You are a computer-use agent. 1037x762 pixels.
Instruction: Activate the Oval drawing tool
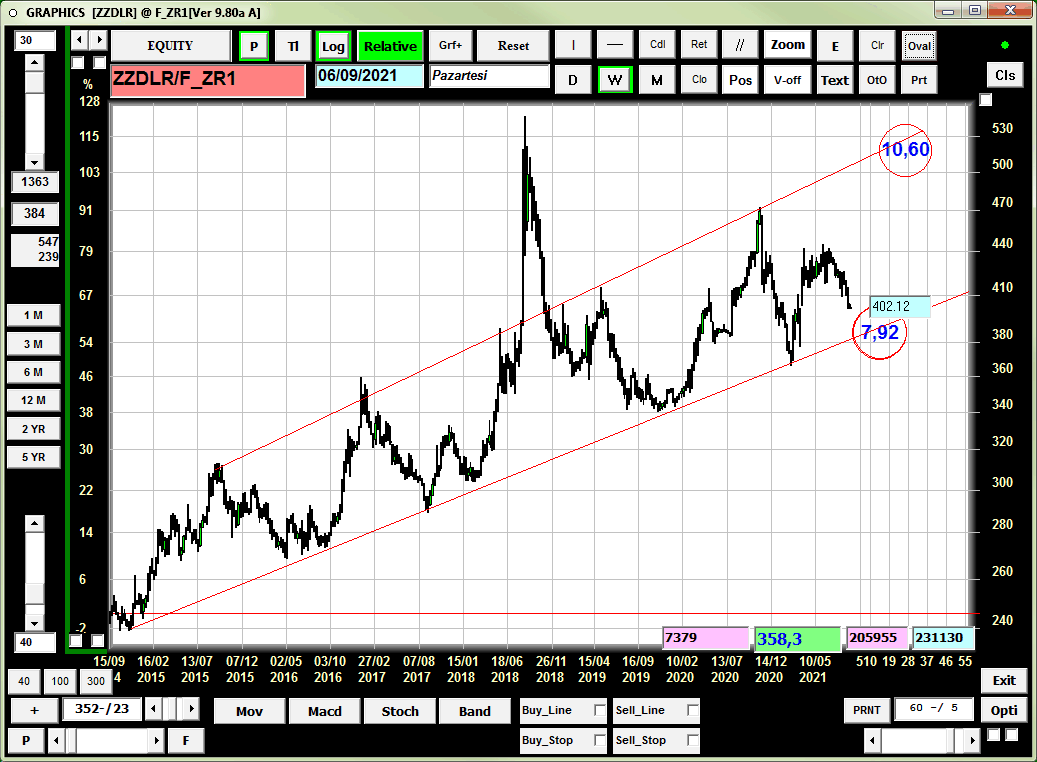pos(919,46)
